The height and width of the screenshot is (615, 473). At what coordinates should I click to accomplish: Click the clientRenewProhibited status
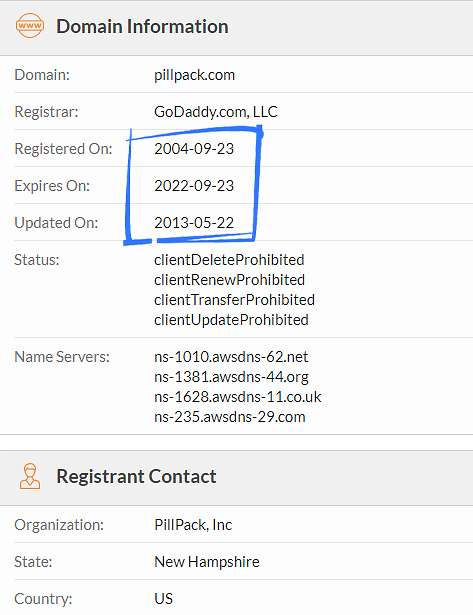(x=229, y=280)
